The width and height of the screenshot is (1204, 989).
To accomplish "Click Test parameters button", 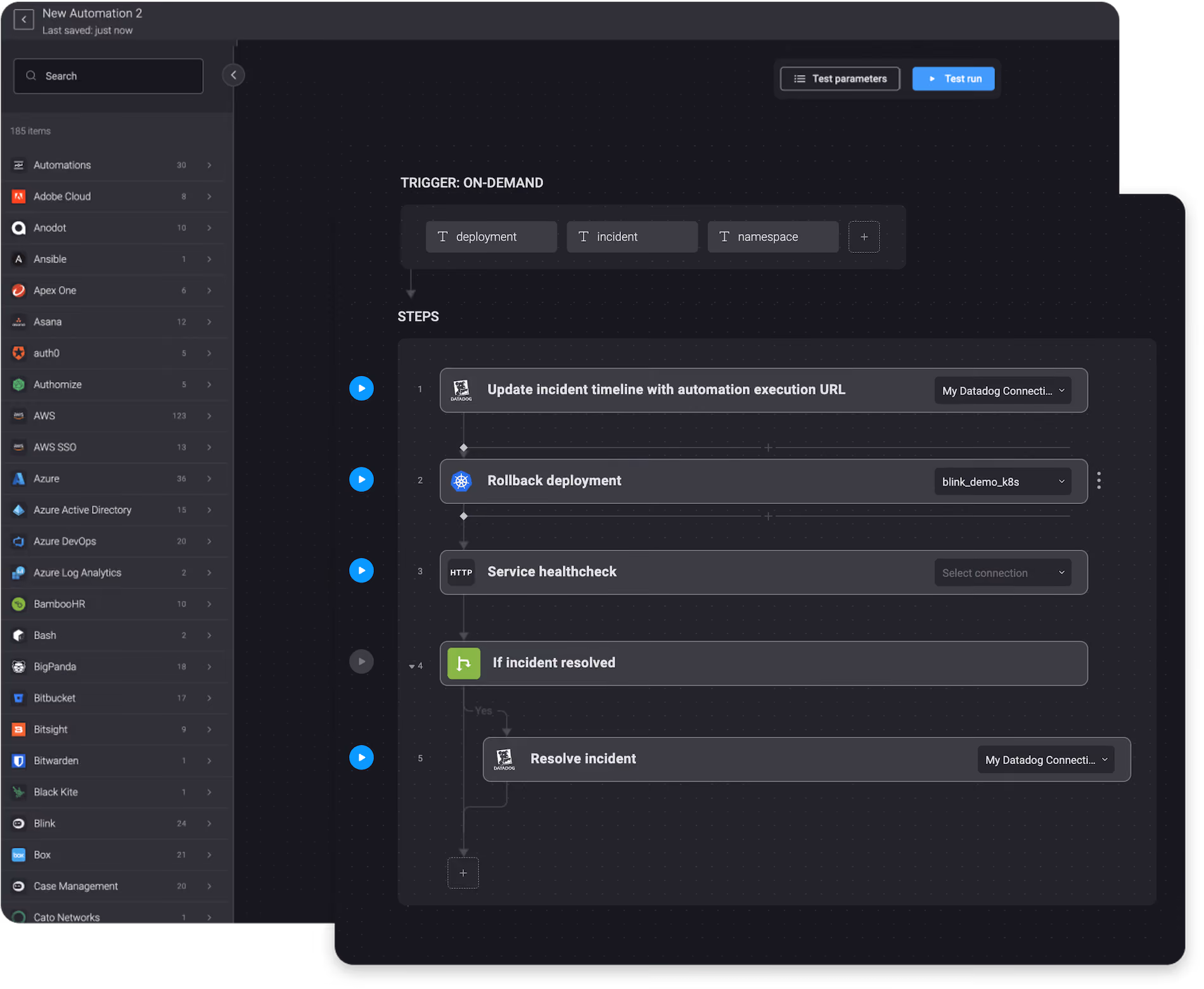I will 840,79.
